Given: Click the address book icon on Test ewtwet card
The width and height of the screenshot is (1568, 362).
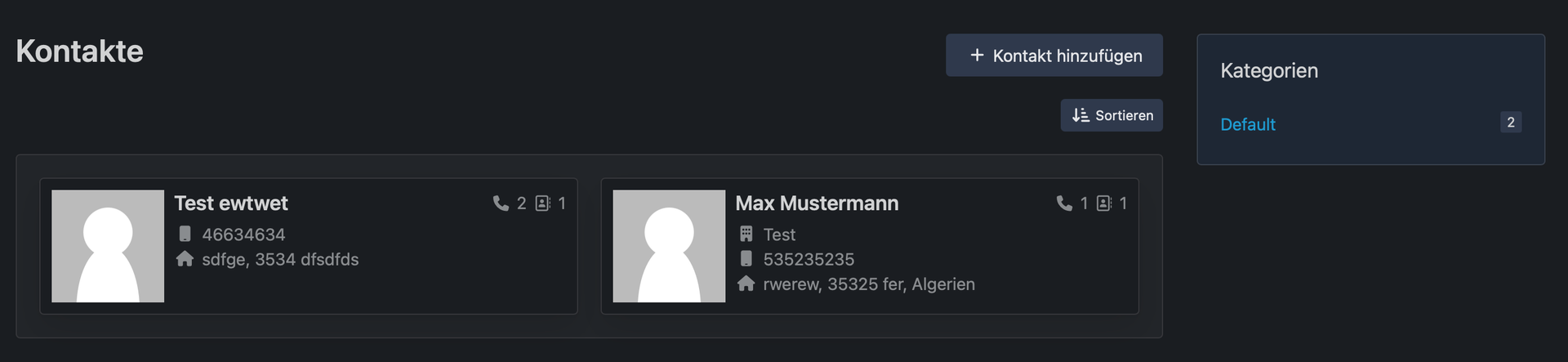Looking at the screenshot, I should [542, 203].
